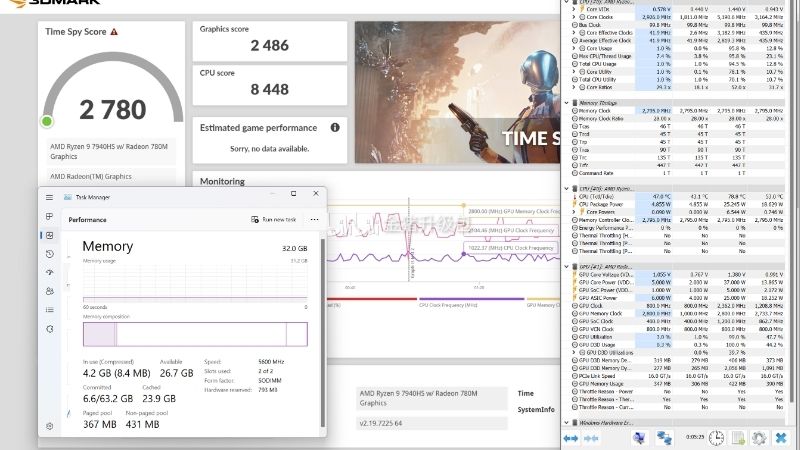This screenshot has height=450, width=800.
Task: Expand the Core Usage sensor row
Action: 574,48
